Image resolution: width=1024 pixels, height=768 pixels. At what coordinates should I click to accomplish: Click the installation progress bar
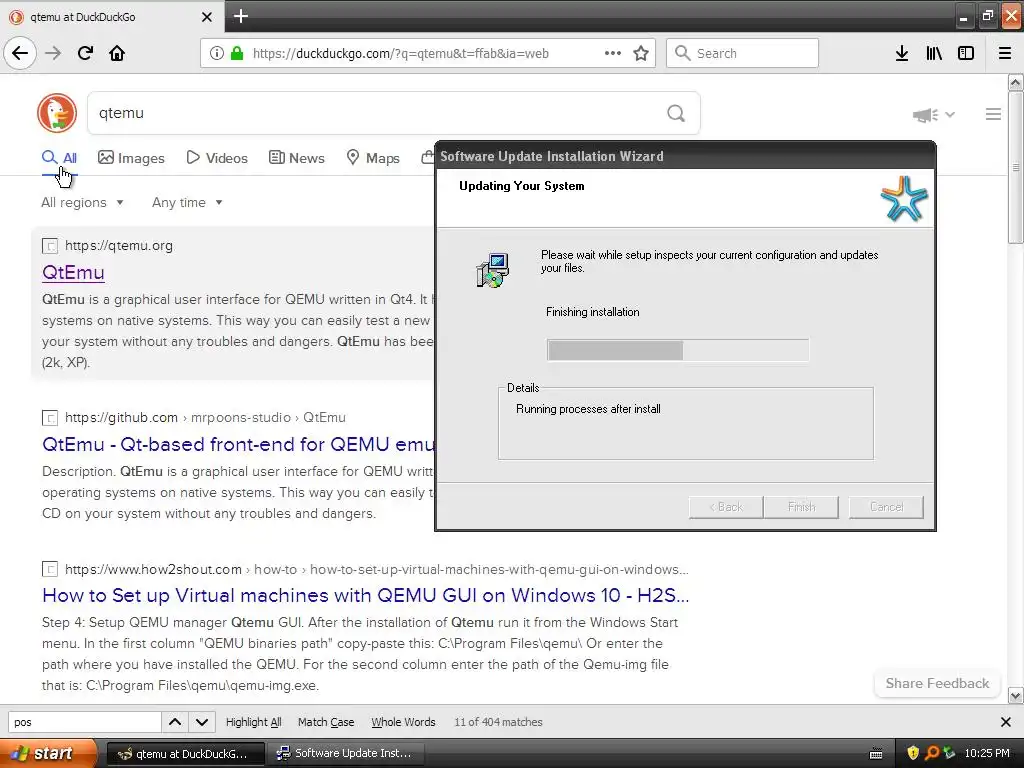(678, 350)
